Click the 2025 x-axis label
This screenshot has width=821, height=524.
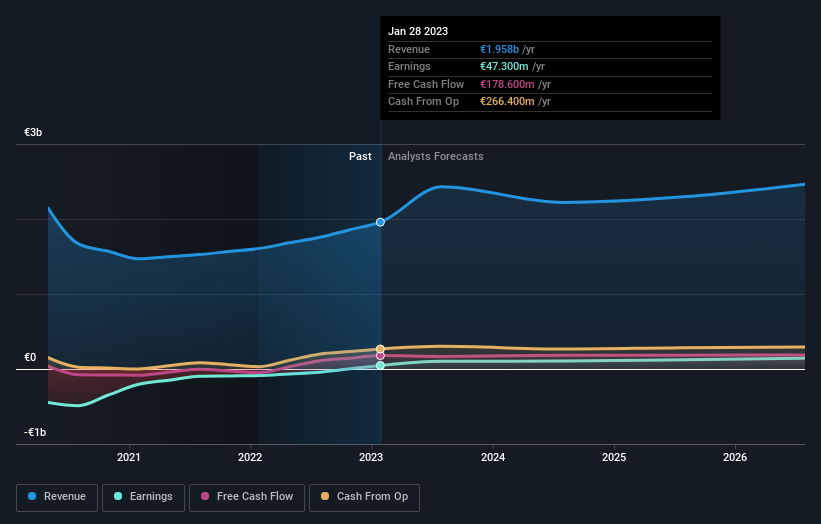tap(614, 457)
